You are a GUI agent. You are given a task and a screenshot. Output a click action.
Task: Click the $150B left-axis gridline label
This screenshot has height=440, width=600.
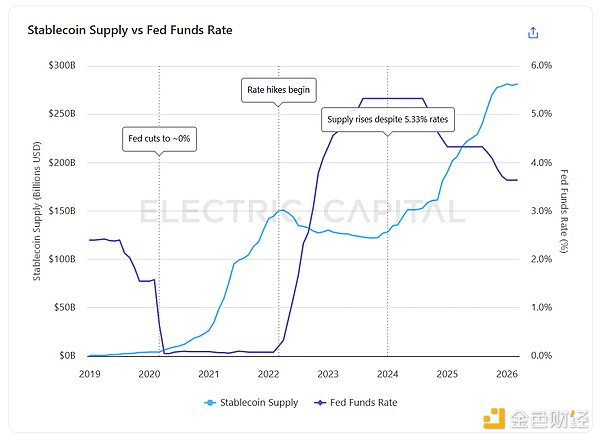click(x=63, y=210)
